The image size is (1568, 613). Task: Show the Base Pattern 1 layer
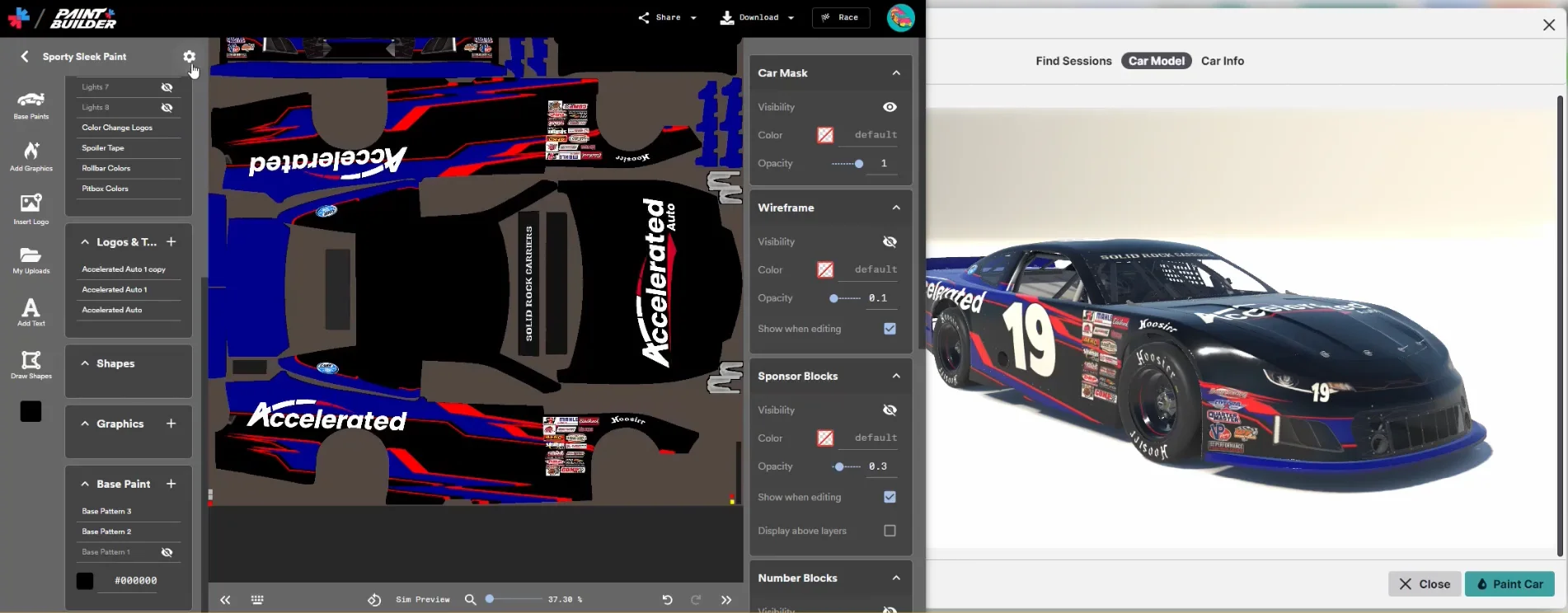pyautogui.click(x=167, y=552)
